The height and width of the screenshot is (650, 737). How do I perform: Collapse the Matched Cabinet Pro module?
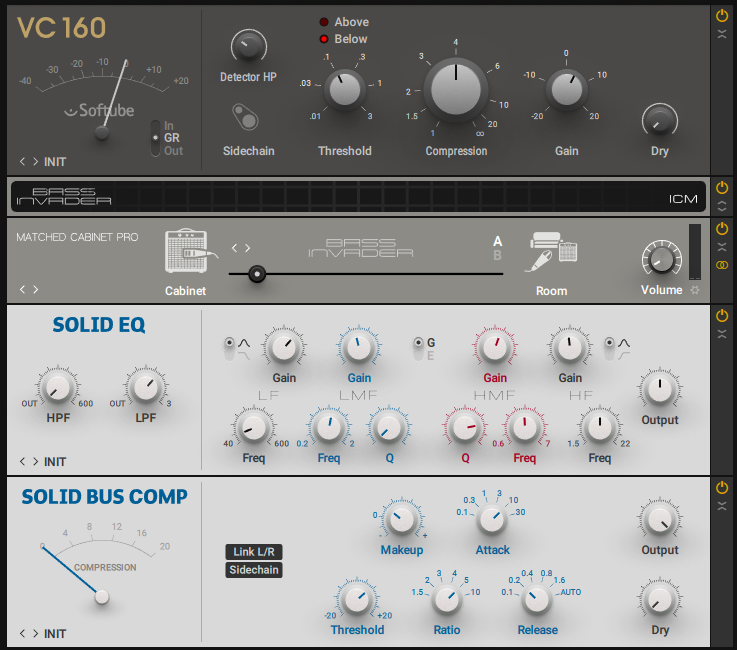722,247
